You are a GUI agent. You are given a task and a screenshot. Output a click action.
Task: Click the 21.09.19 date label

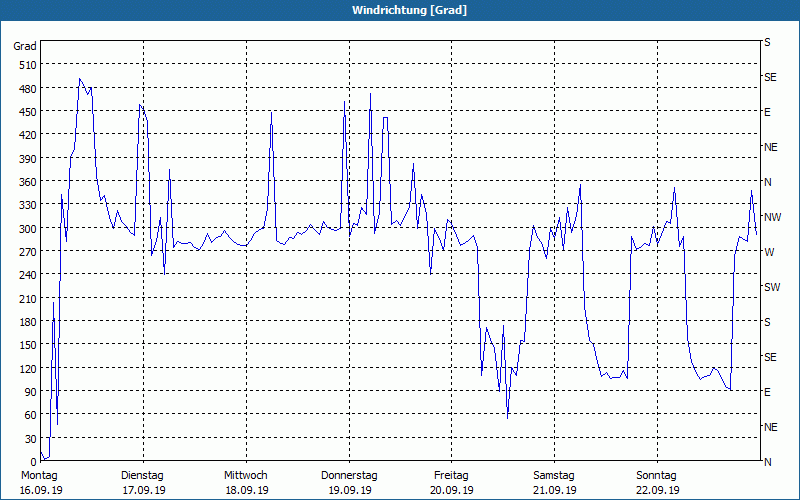(x=555, y=490)
